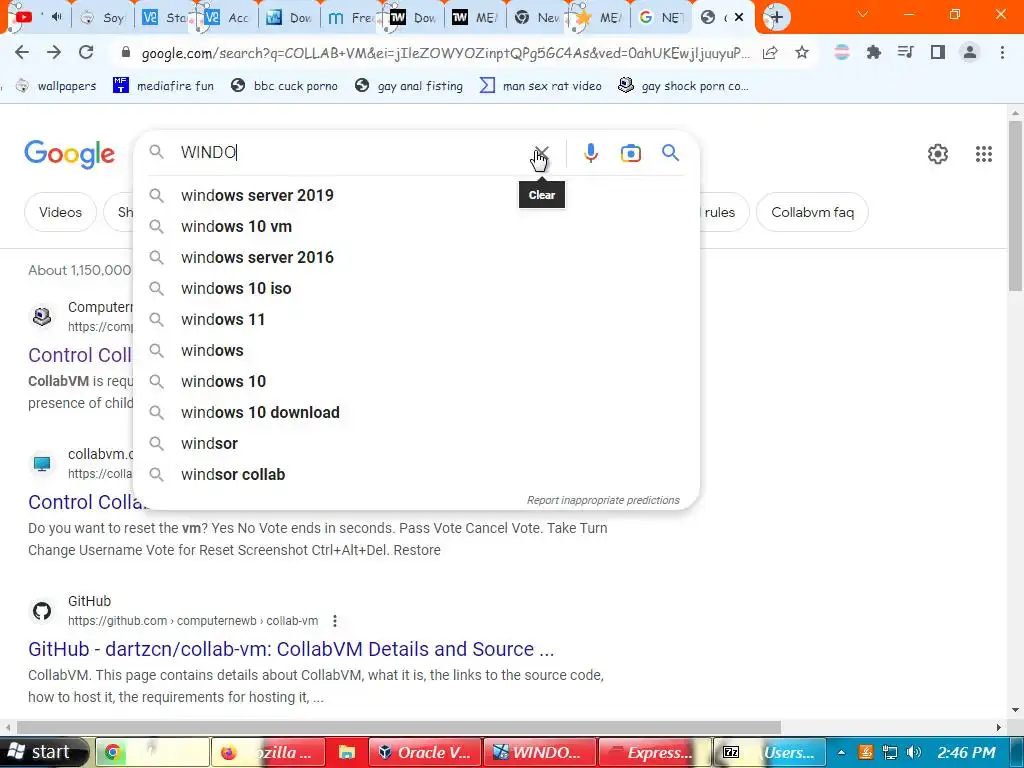
Task: Switch to Chrome in the taskbar
Action: [x=152, y=752]
